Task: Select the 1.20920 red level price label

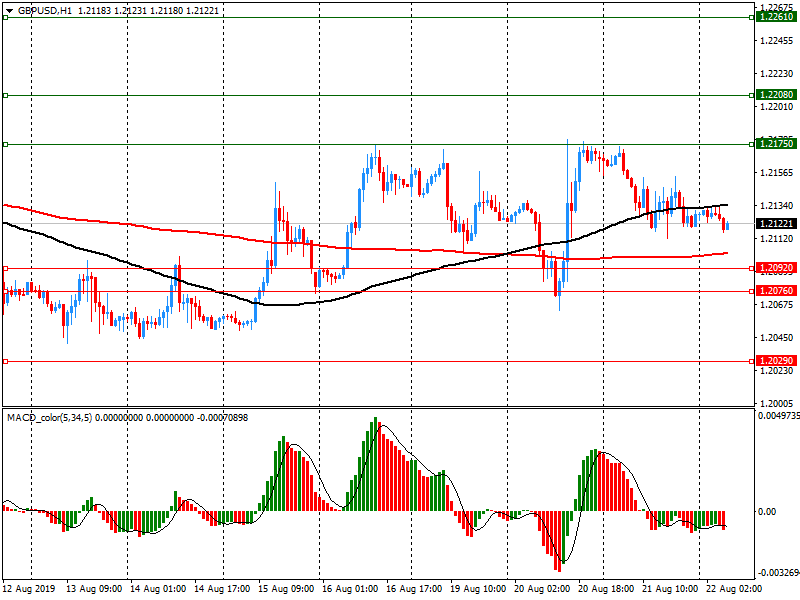Action: click(776, 268)
